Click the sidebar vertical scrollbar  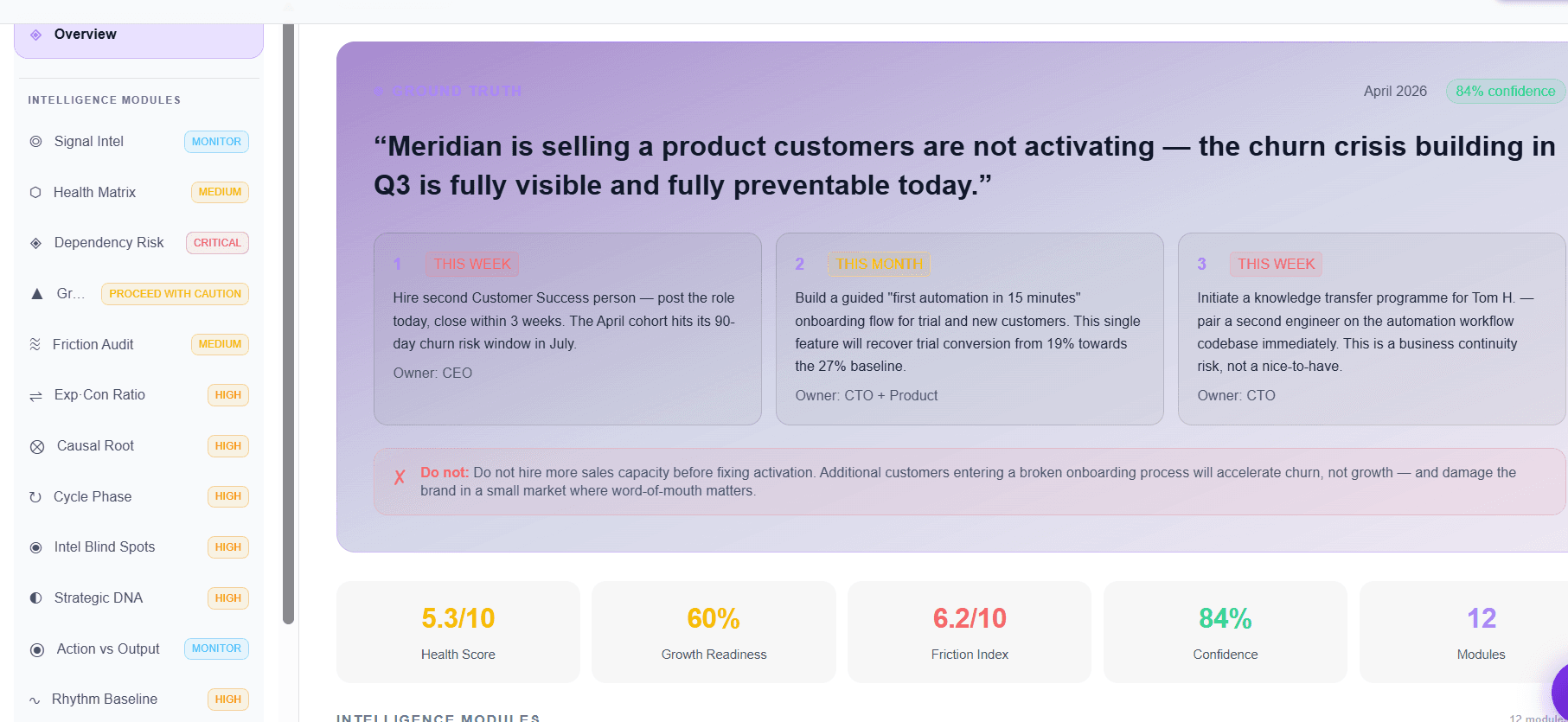pyautogui.click(x=289, y=324)
